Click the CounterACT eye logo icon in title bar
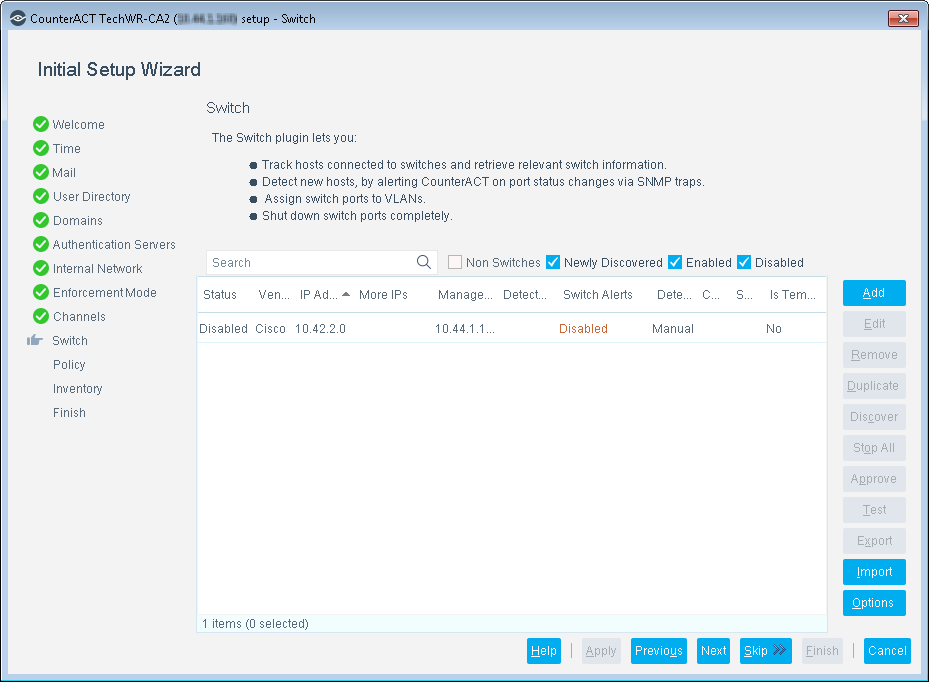The width and height of the screenshot is (929, 682). tap(18, 18)
